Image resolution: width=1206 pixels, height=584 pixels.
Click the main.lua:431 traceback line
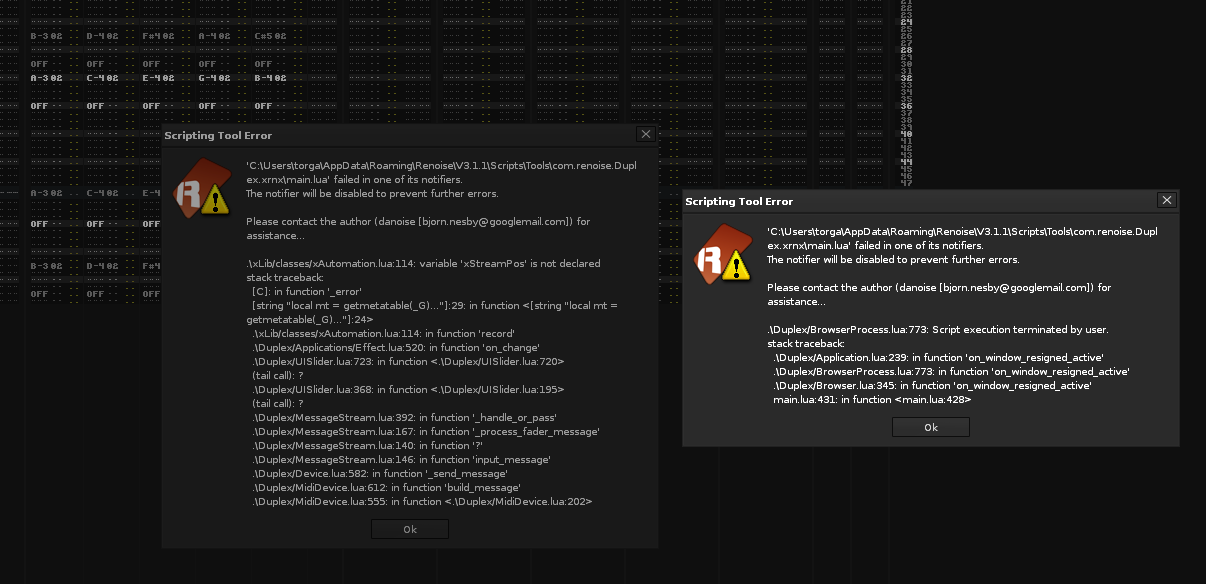pos(872,399)
